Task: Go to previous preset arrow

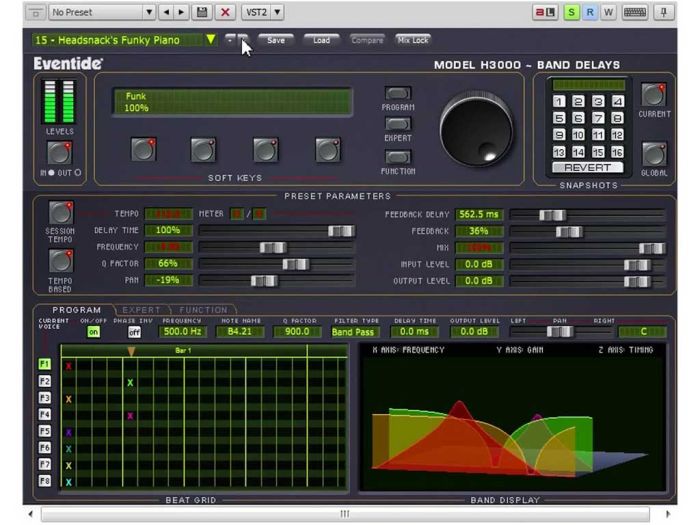Action: click(167, 12)
